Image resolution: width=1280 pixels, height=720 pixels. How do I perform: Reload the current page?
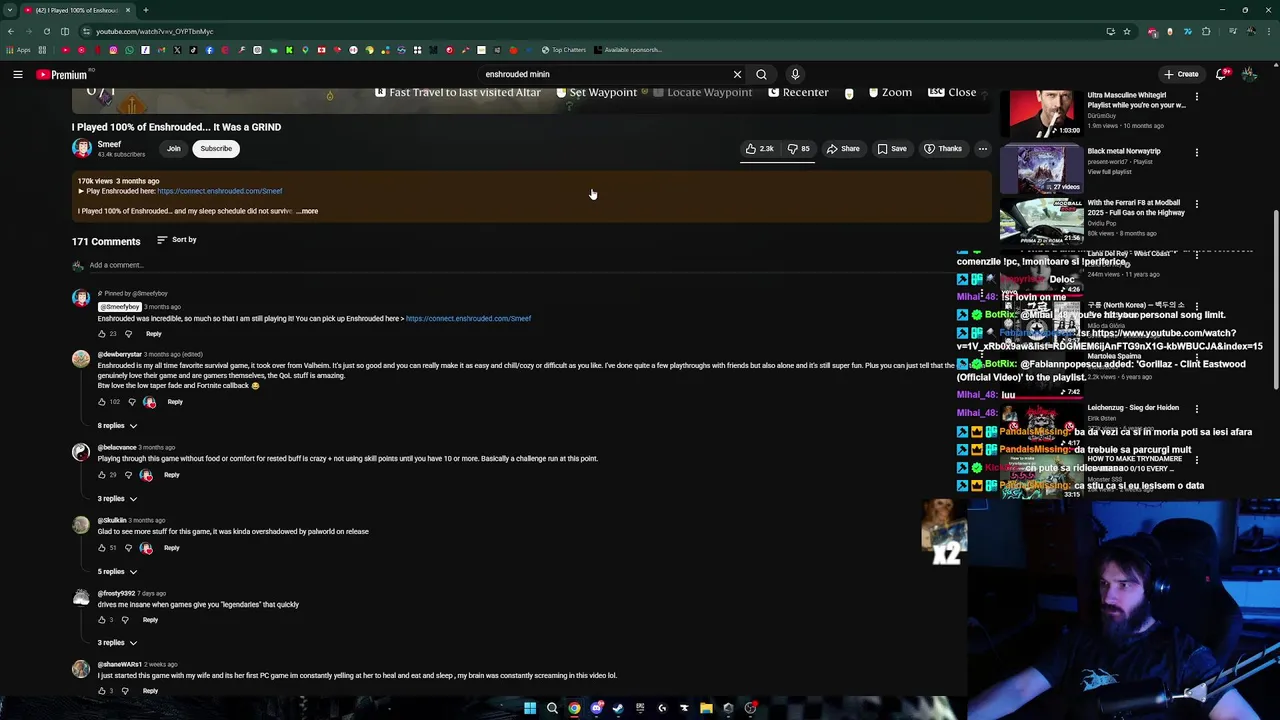[46, 31]
